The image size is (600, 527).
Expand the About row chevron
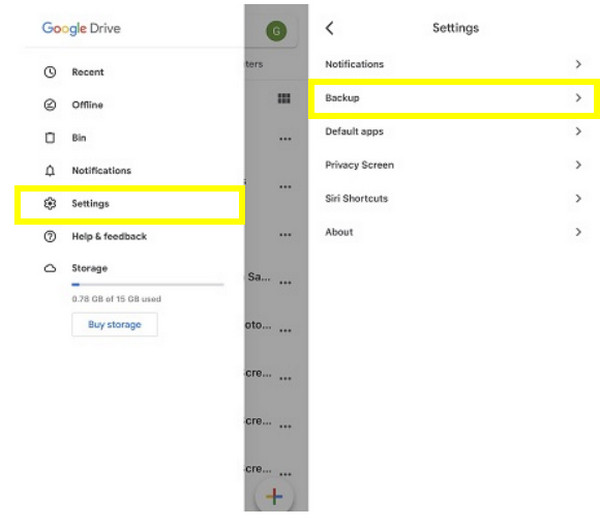pos(578,232)
